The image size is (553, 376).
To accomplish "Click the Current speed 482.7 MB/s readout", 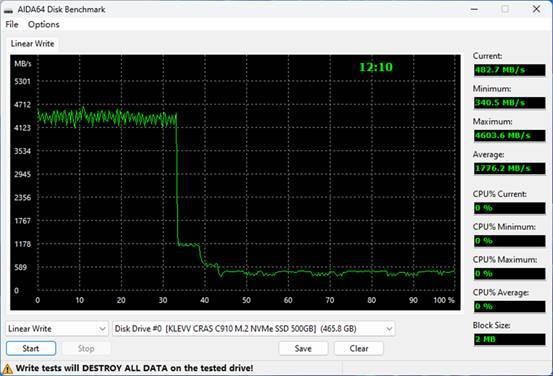I will point(510,70).
